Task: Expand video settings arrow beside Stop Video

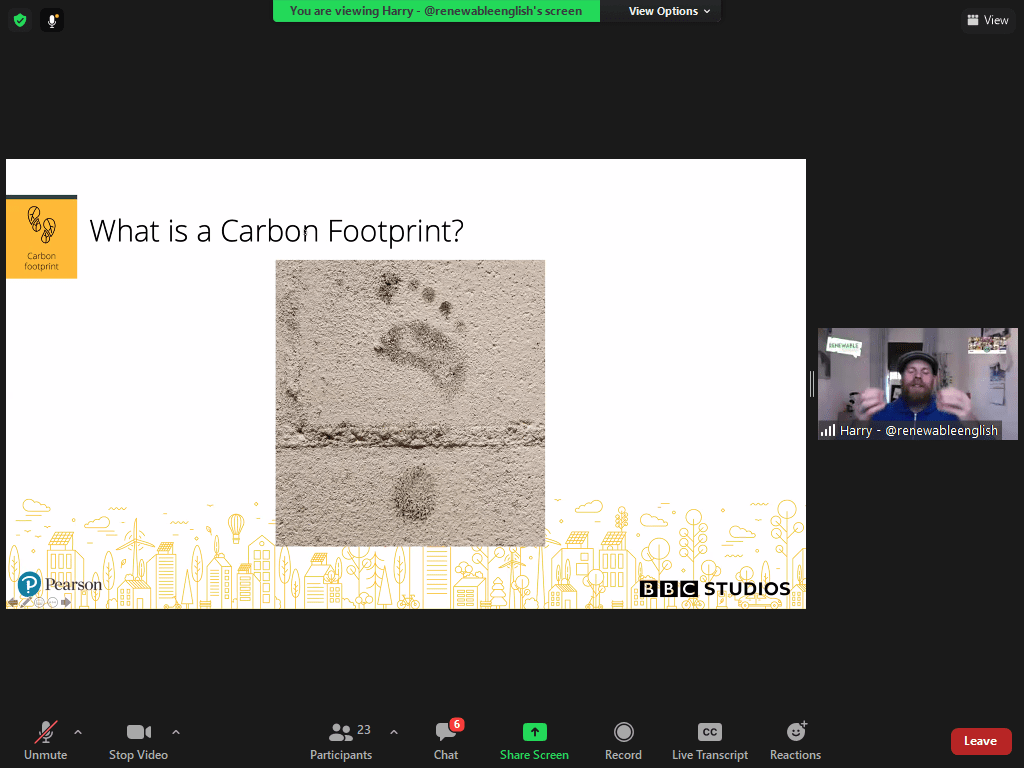Action: click(x=176, y=732)
